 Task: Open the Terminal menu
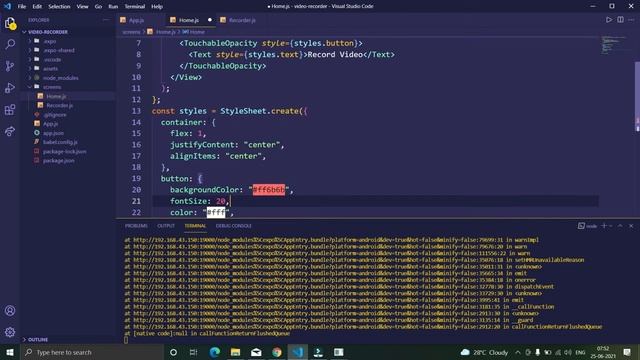[135, 6]
